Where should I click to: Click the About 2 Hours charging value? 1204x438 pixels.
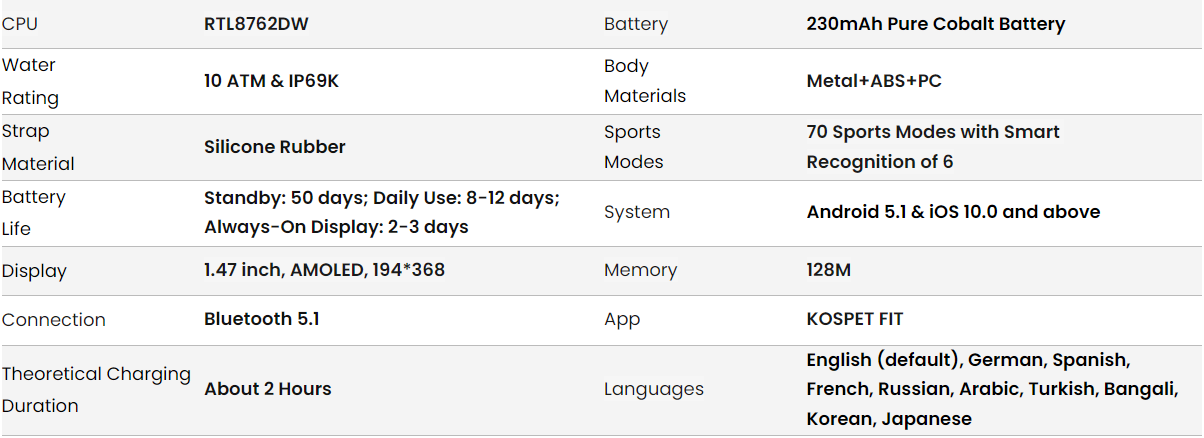click(267, 389)
